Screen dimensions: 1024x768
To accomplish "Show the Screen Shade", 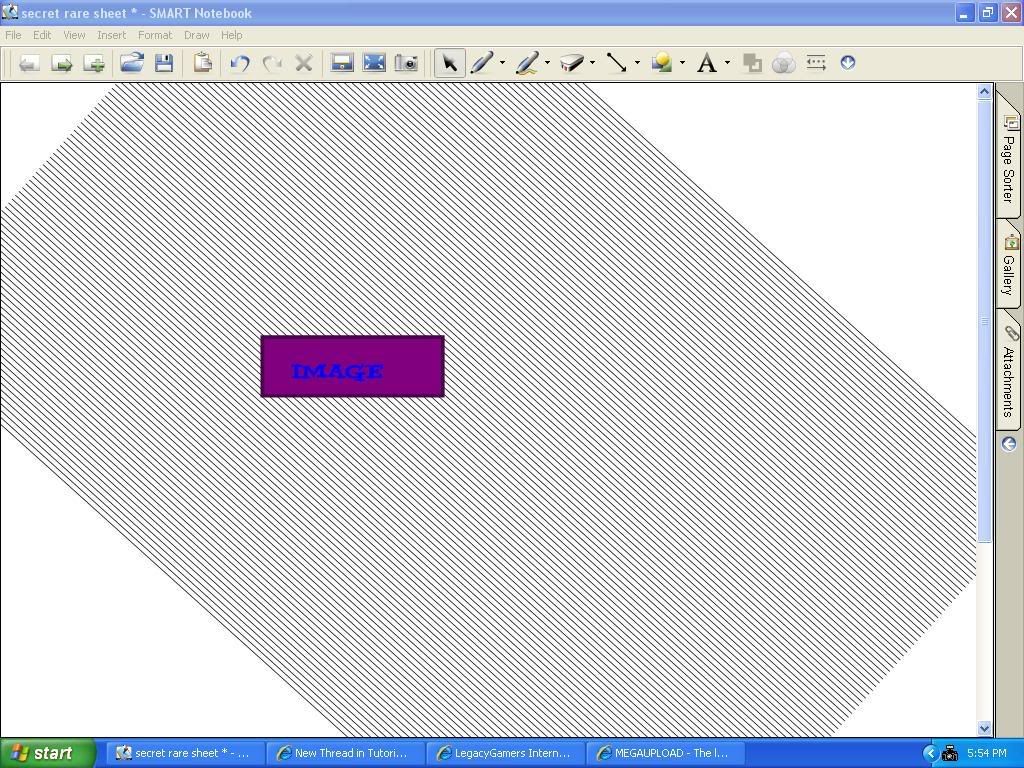I will click(341, 63).
